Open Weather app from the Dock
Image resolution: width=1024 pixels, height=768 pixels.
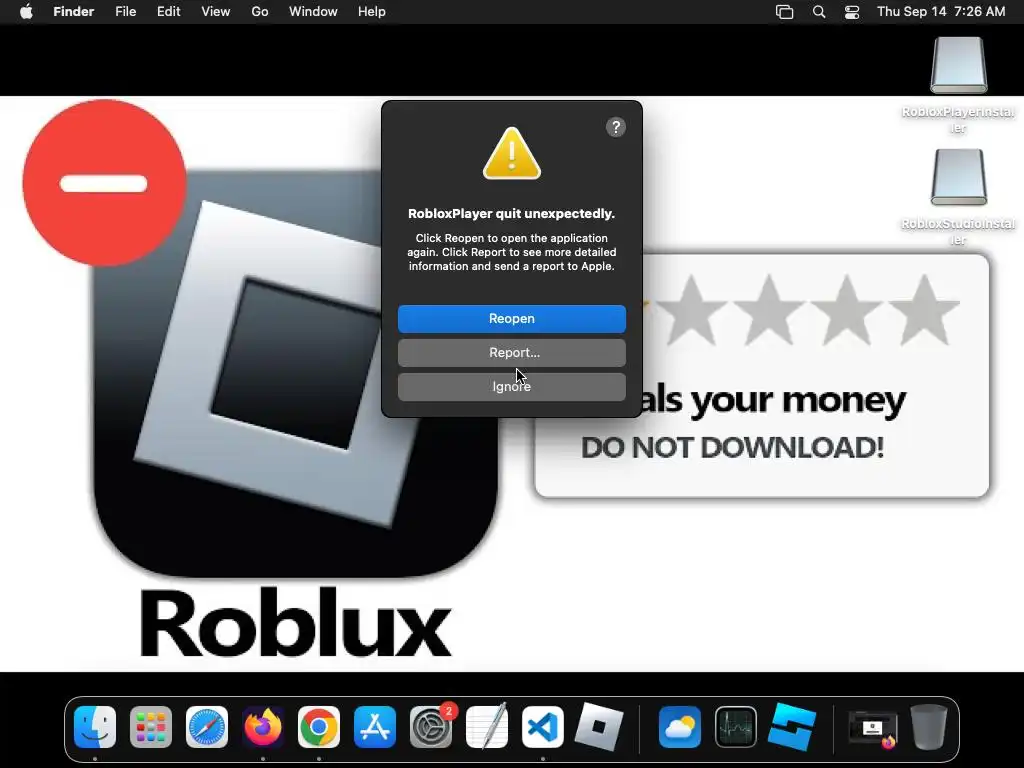click(680, 727)
